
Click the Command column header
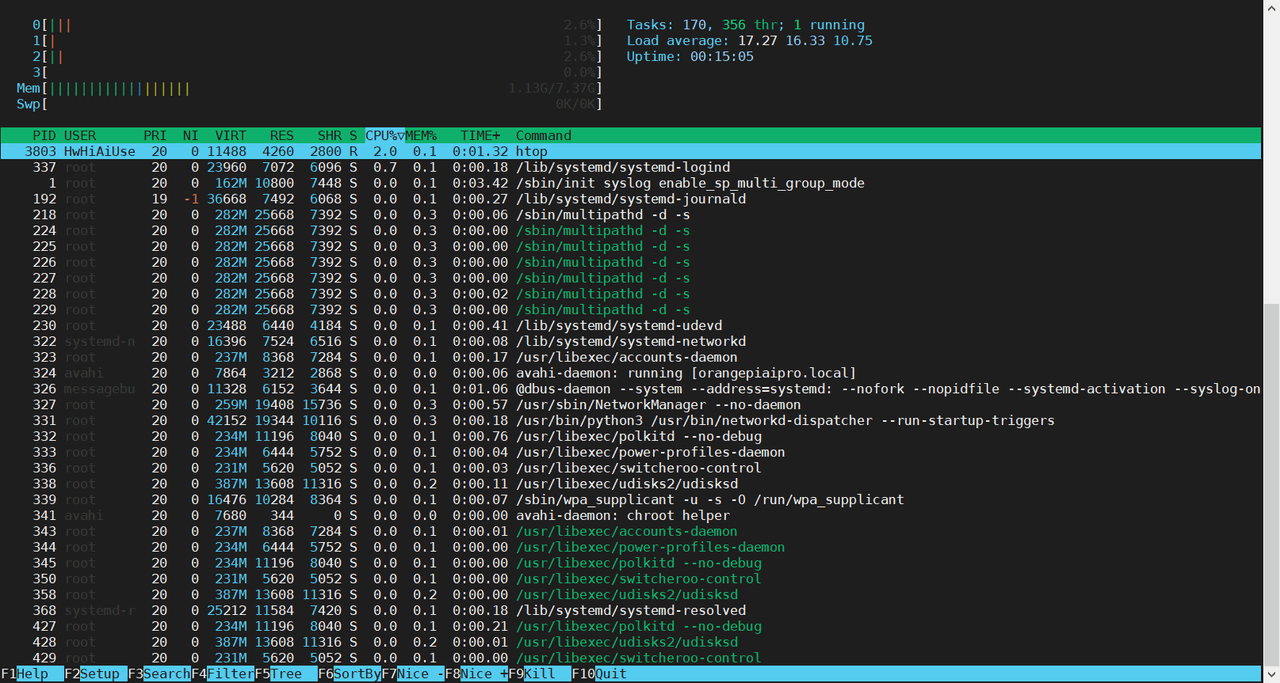coord(544,136)
